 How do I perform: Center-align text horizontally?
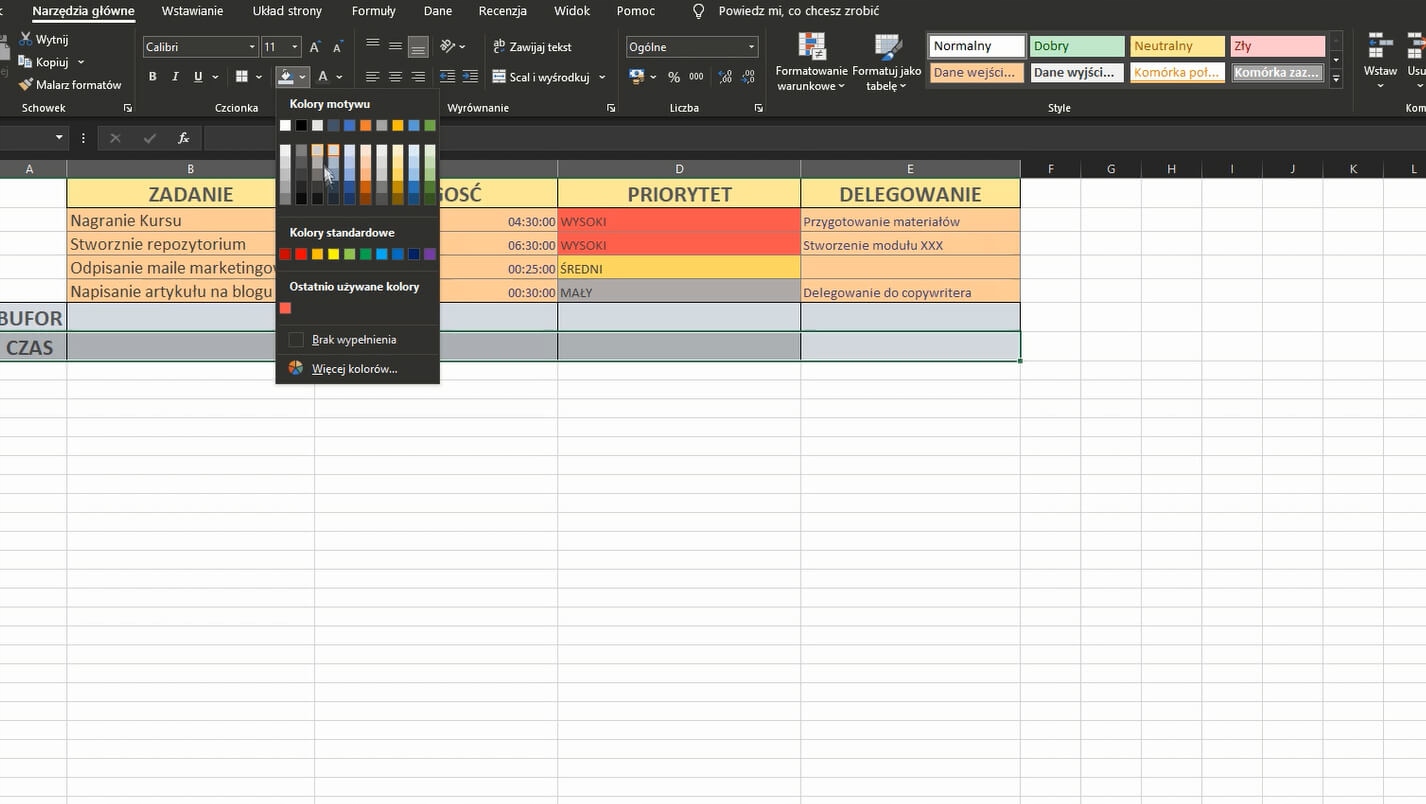click(x=395, y=77)
